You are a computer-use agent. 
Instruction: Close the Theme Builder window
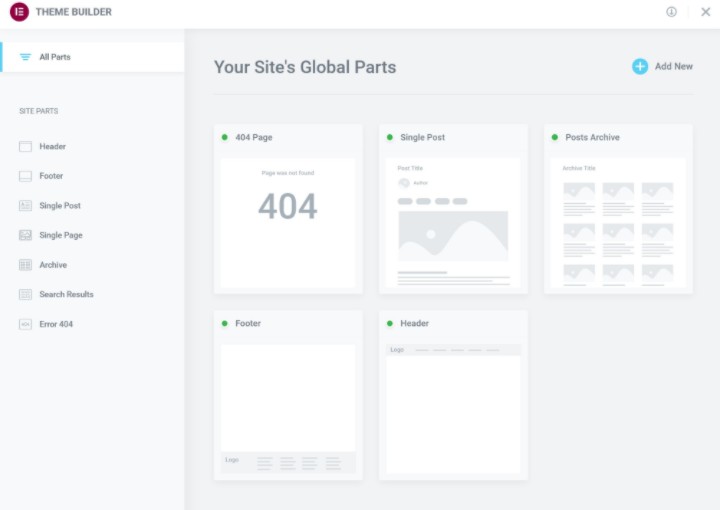[705, 12]
